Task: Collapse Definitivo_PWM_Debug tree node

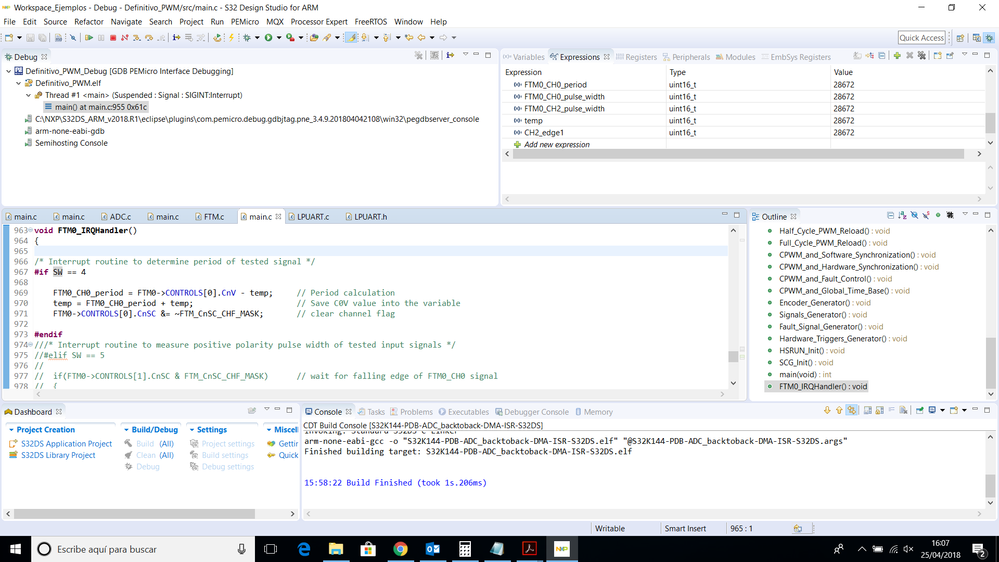Action: [8, 71]
